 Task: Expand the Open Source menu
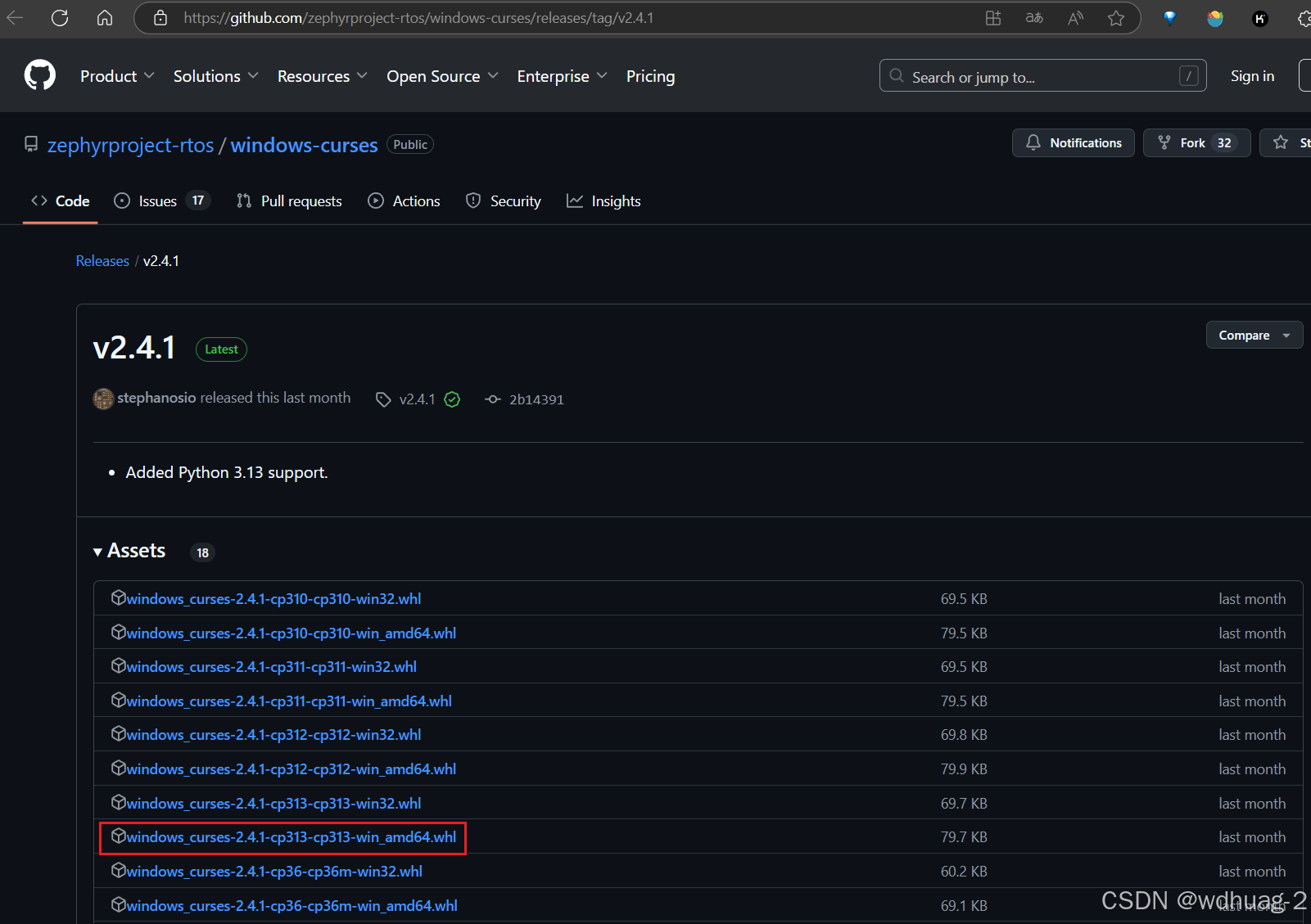(442, 76)
